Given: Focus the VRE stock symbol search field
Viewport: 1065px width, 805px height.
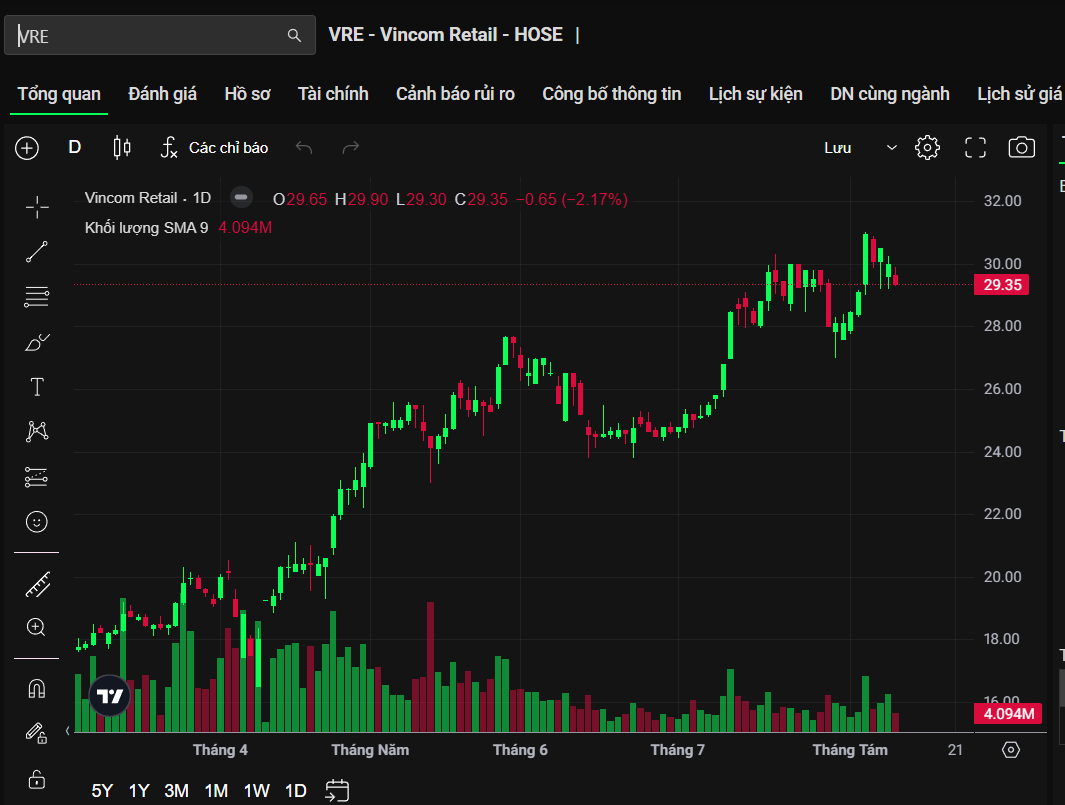Looking at the screenshot, I should [160, 35].
